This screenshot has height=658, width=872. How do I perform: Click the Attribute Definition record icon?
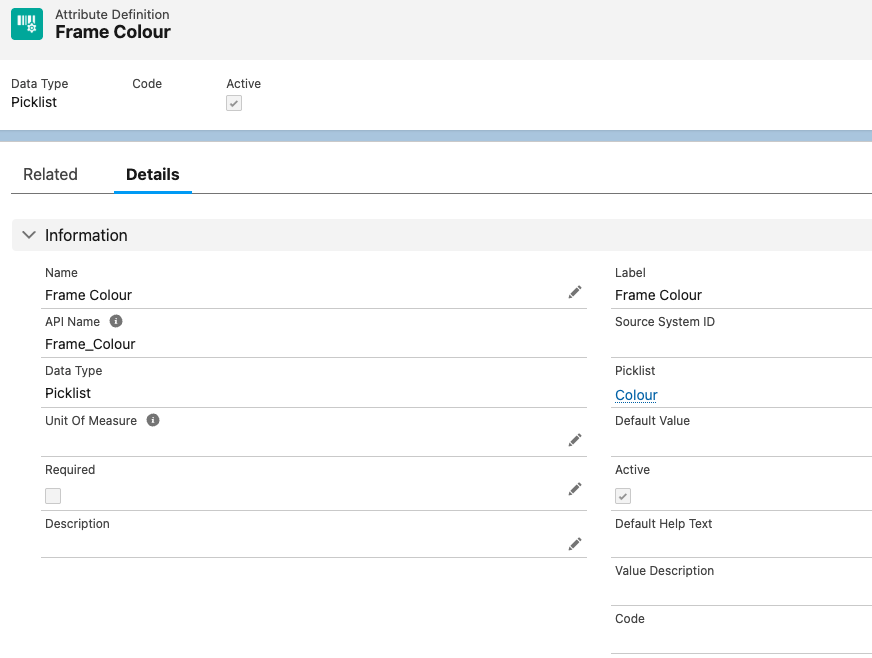pyautogui.click(x=27, y=24)
